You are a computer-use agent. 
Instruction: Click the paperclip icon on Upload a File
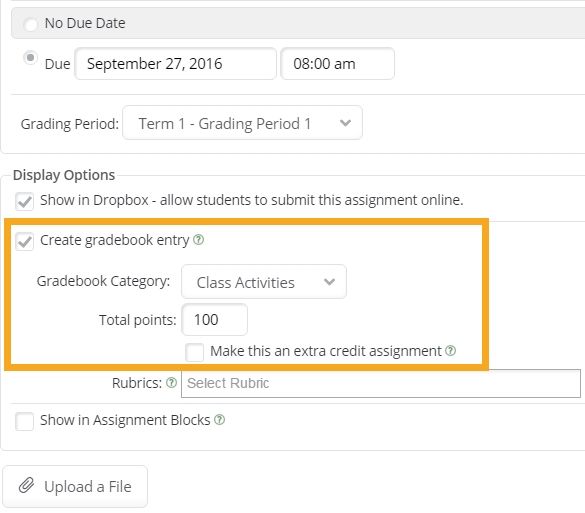[26, 486]
